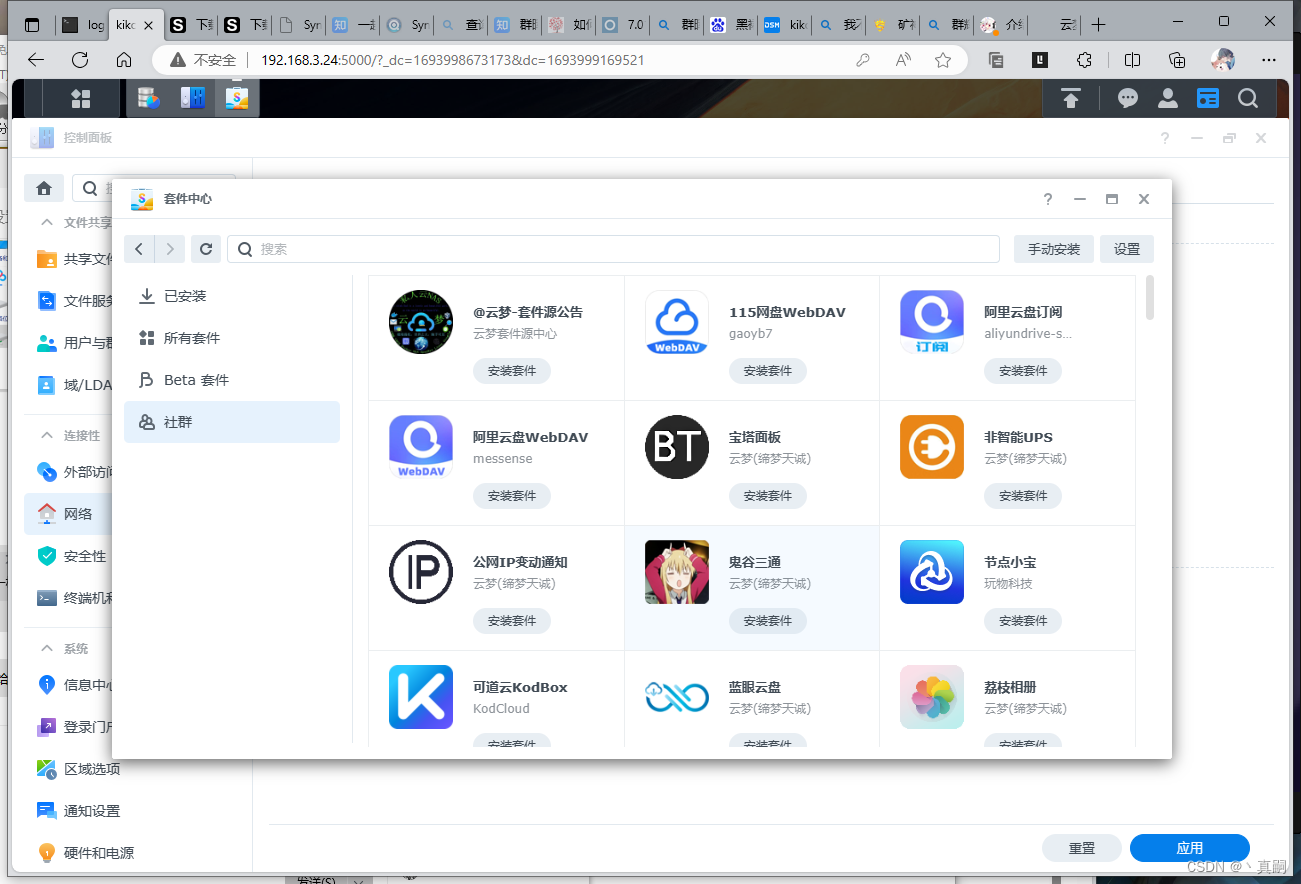
Task: Select 所有套件 in Package Center sidebar
Action: coord(232,338)
